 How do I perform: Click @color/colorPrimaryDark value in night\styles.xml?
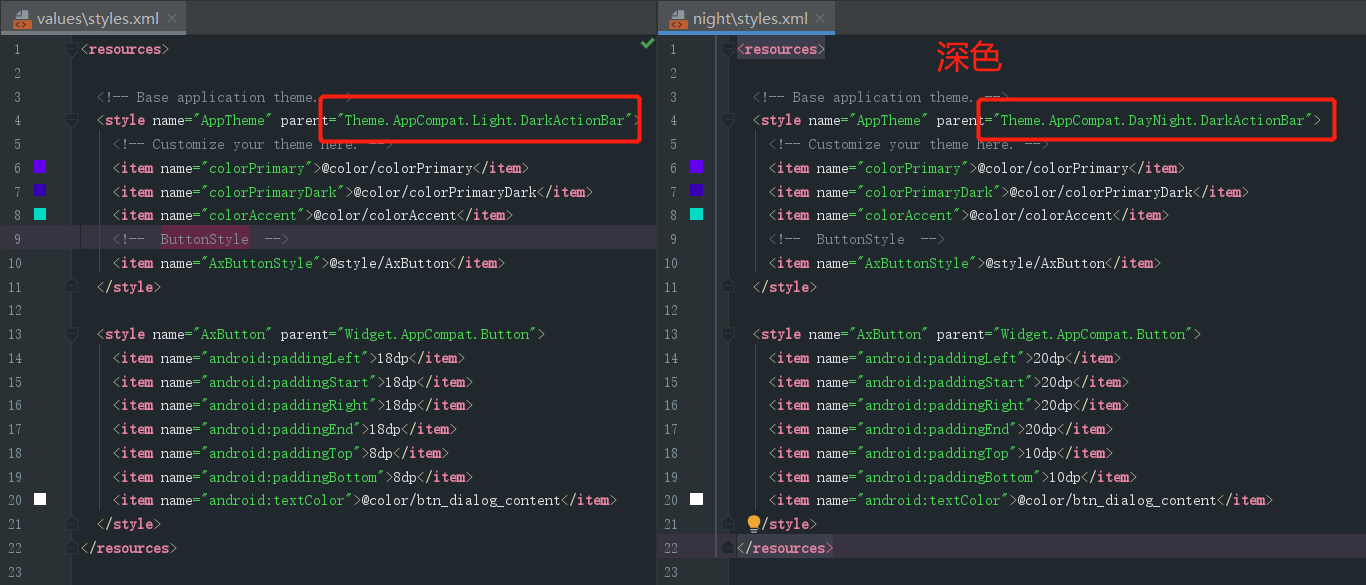pyautogui.click(x=1101, y=192)
